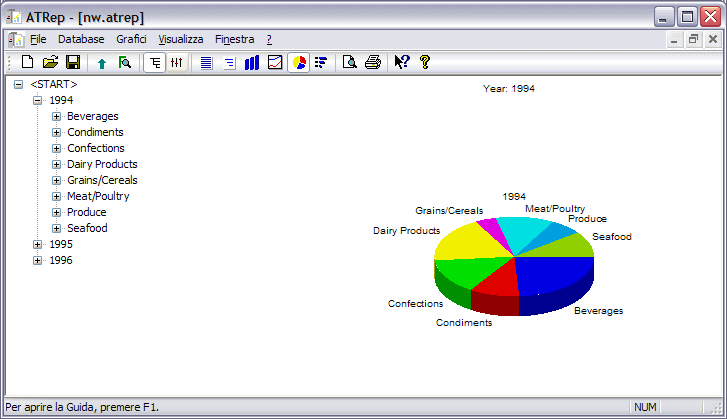The width and height of the screenshot is (727, 419).
Task: Click the NUM status bar indicator
Action: [645, 407]
